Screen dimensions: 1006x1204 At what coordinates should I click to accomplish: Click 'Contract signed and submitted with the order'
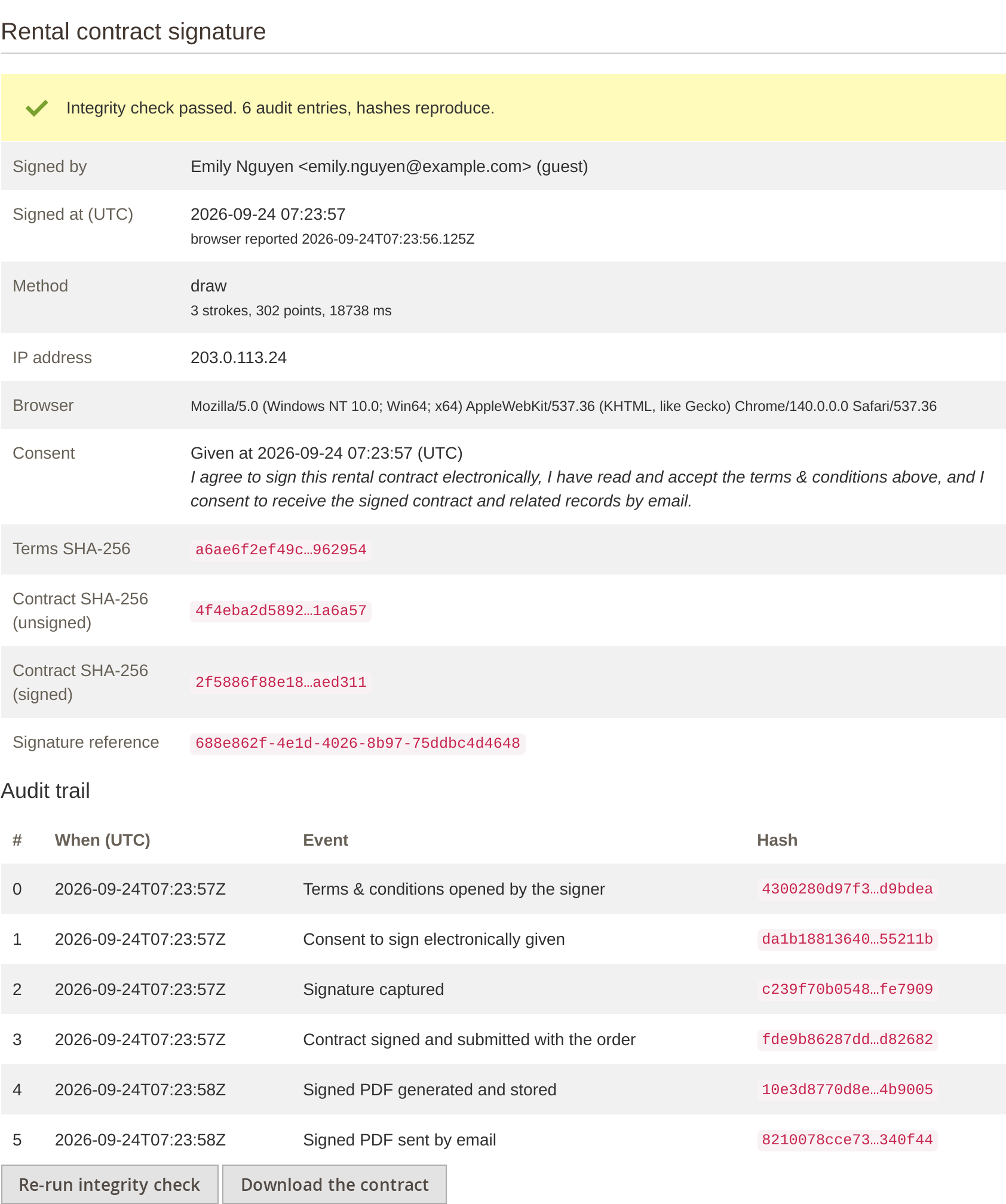[470, 1040]
